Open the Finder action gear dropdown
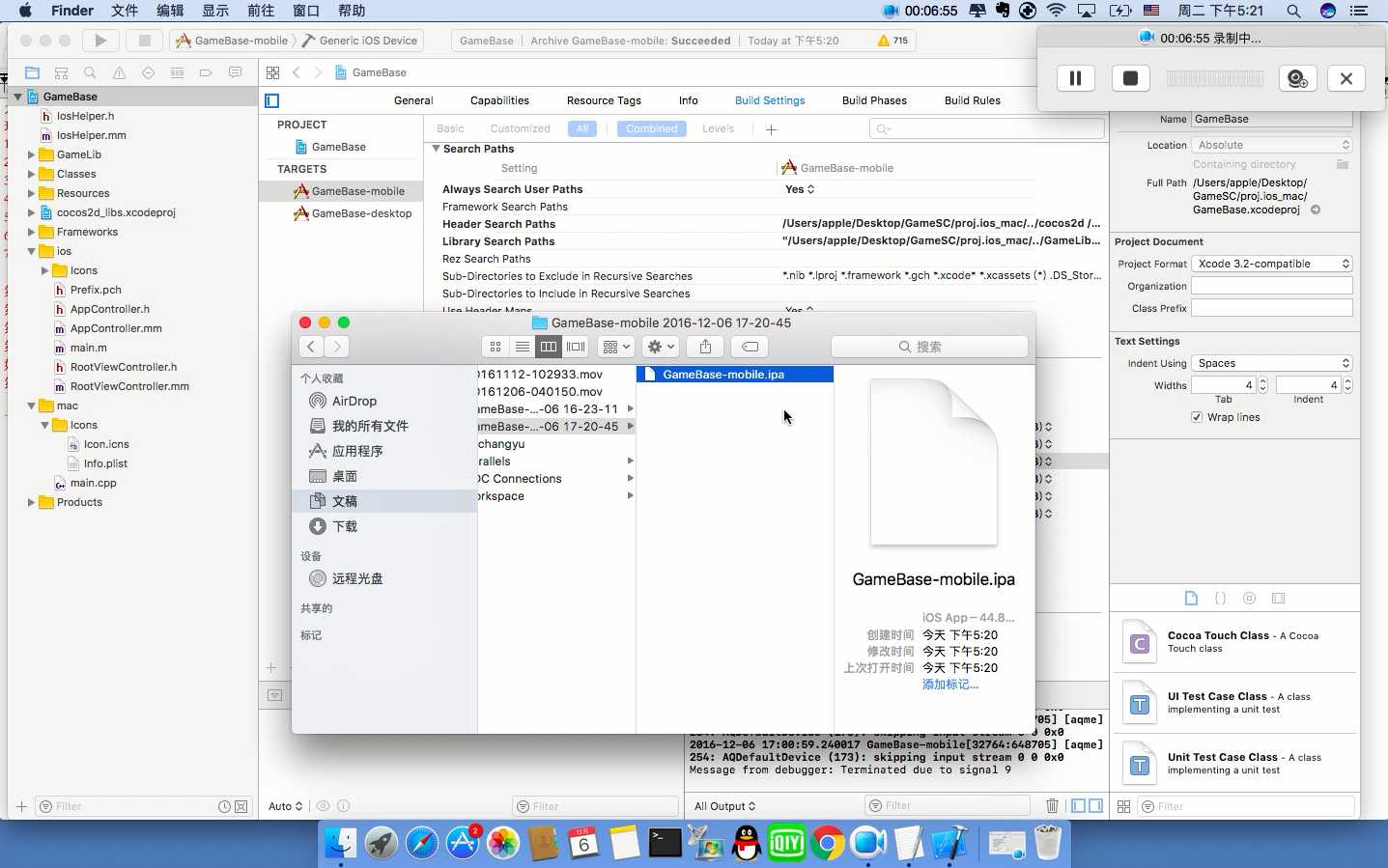 pos(661,347)
